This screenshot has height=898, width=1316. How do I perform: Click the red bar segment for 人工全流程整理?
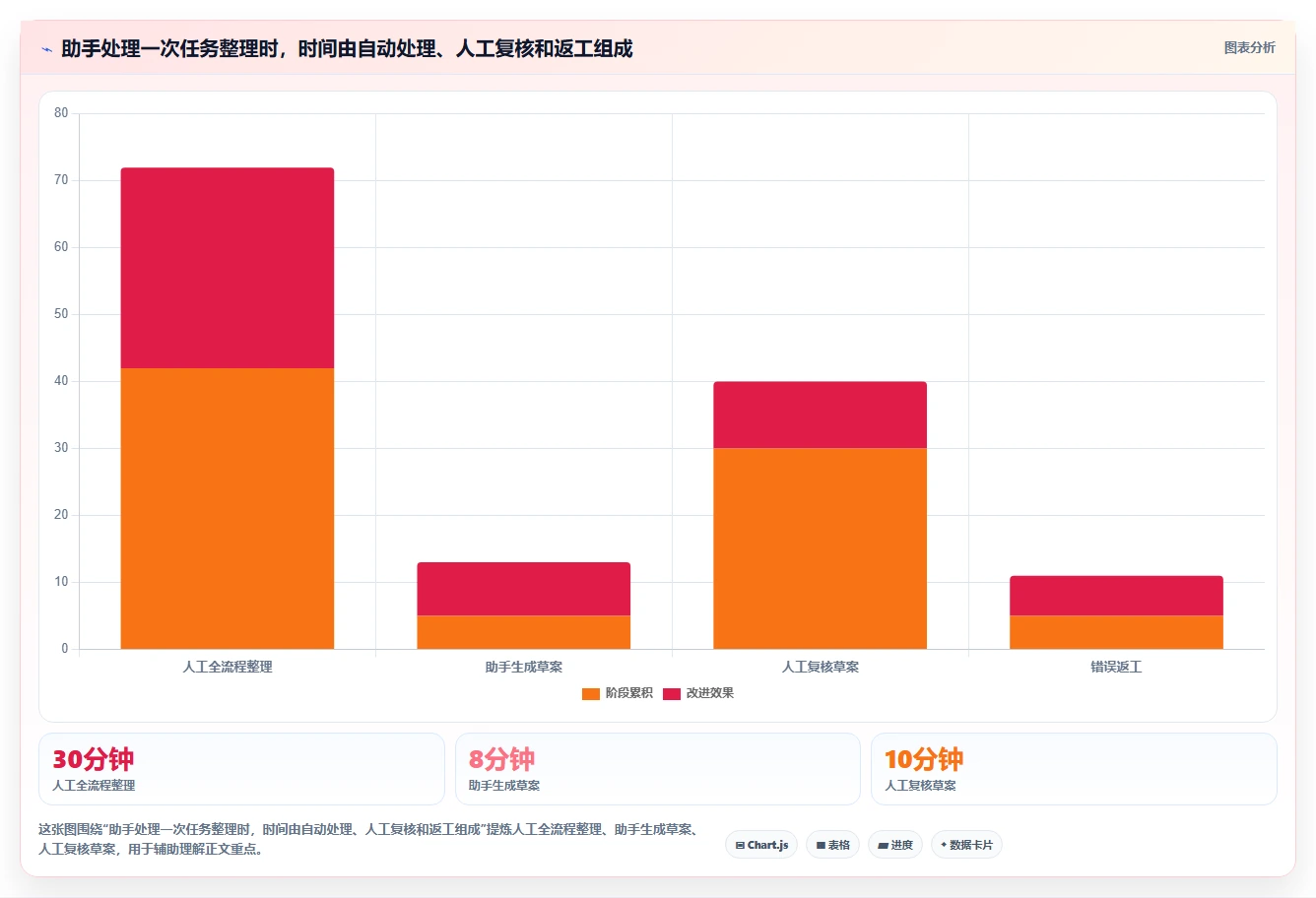pyautogui.click(x=228, y=268)
